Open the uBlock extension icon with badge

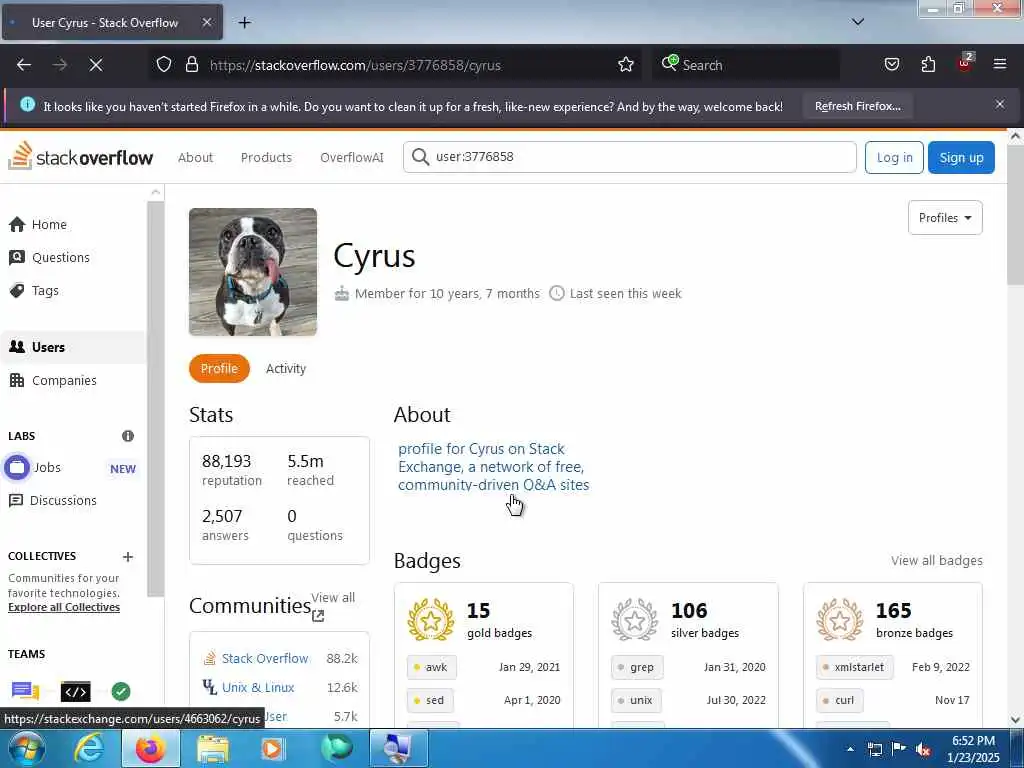pyautogui.click(x=965, y=63)
